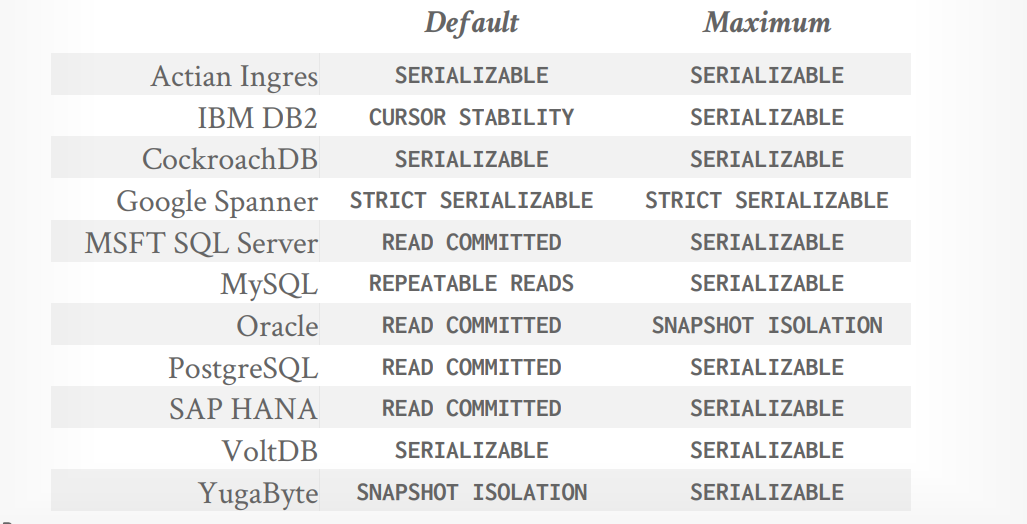Viewport: 1027px width, 524px height.
Task: Select the IBM DB2 row label
Action: [x=257, y=118]
